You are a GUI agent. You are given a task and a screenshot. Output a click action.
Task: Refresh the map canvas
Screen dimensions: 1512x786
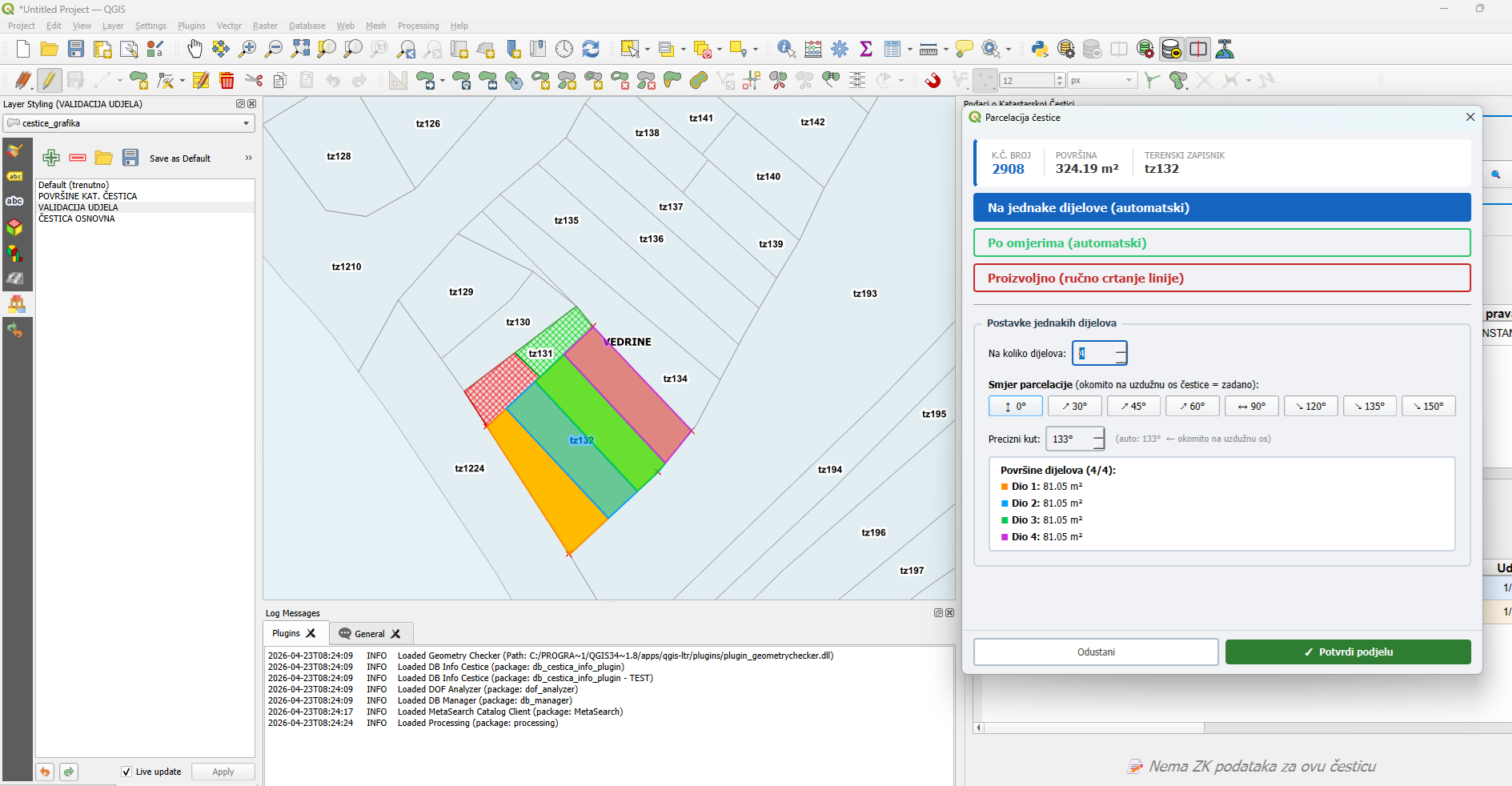[x=591, y=50]
